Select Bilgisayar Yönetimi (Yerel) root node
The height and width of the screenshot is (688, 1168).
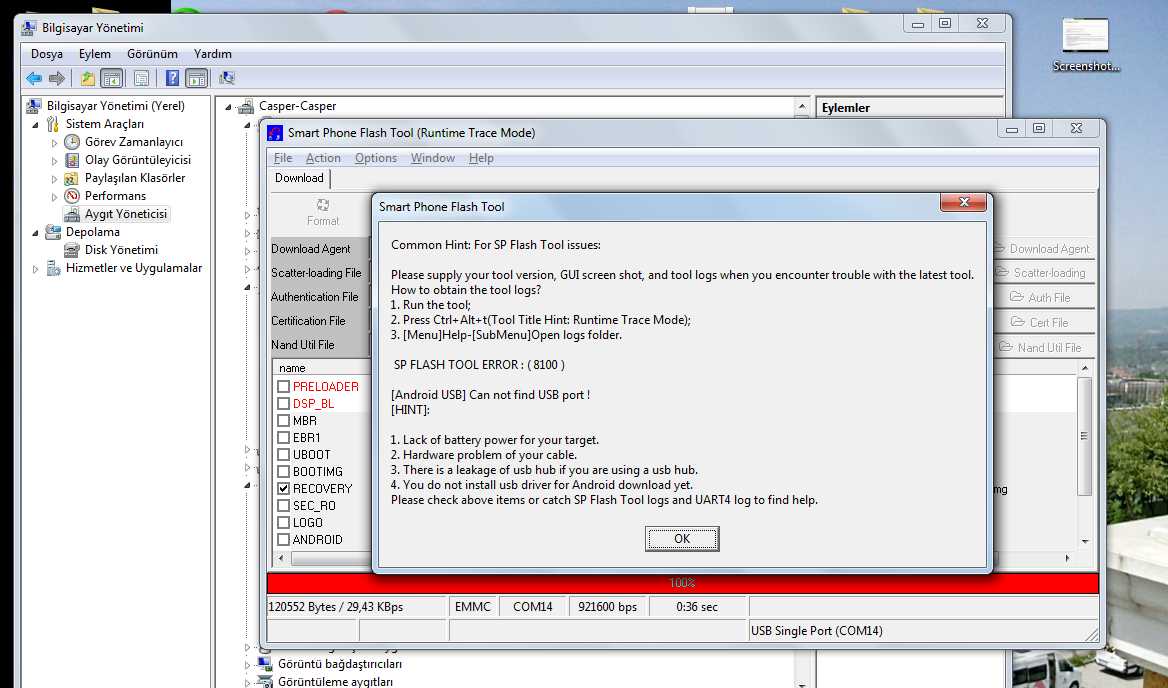pos(115,106)
